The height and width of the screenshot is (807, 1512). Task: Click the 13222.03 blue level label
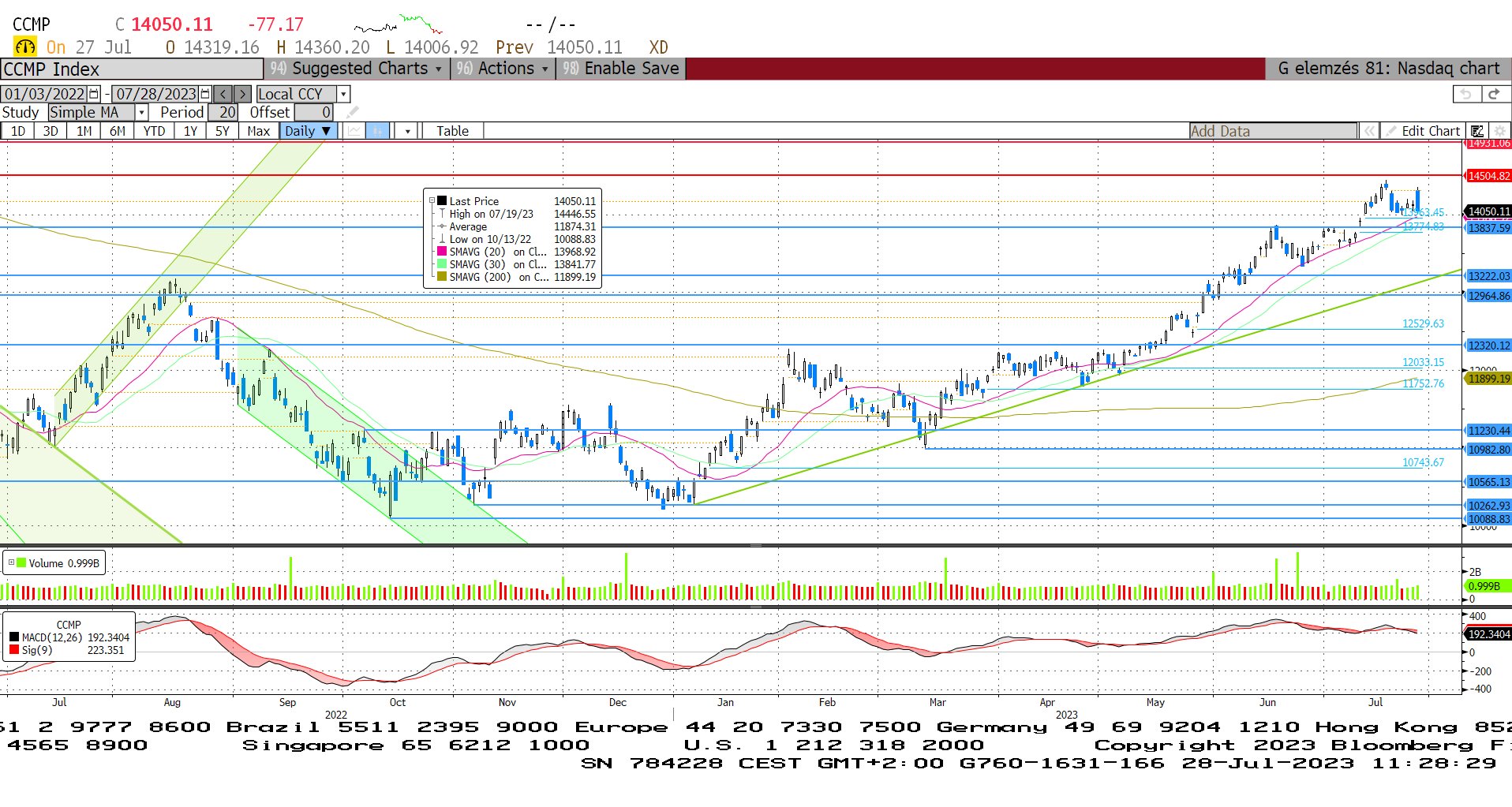point(1488,276)
